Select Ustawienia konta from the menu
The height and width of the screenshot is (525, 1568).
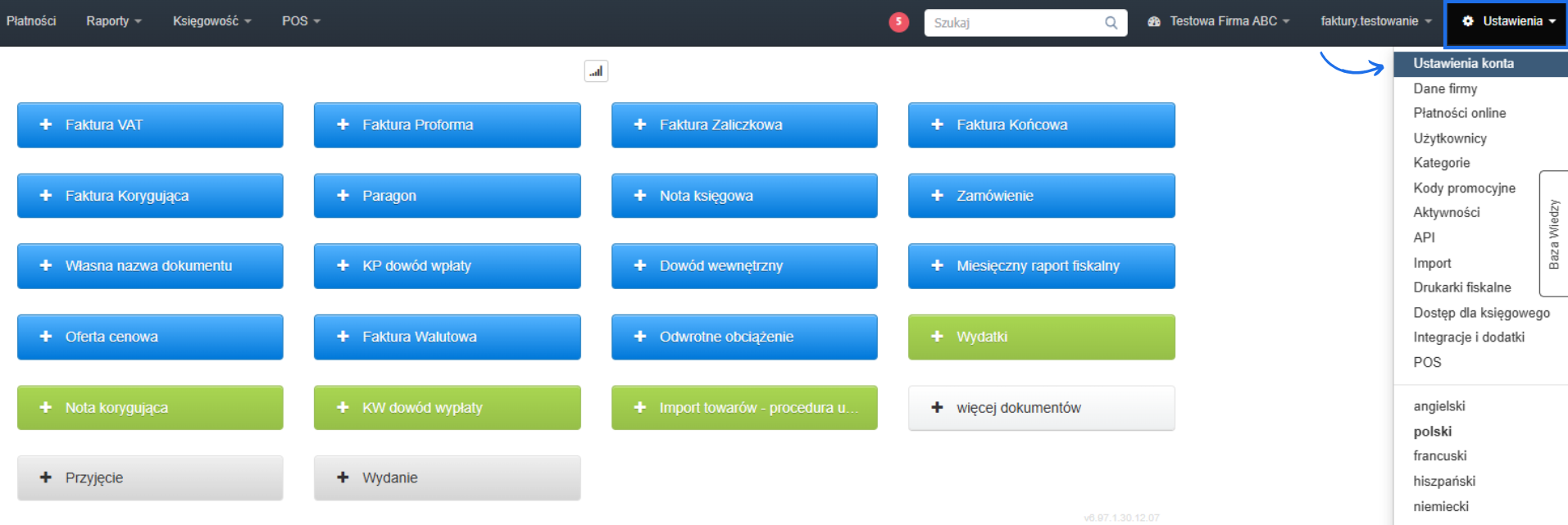1481,64
